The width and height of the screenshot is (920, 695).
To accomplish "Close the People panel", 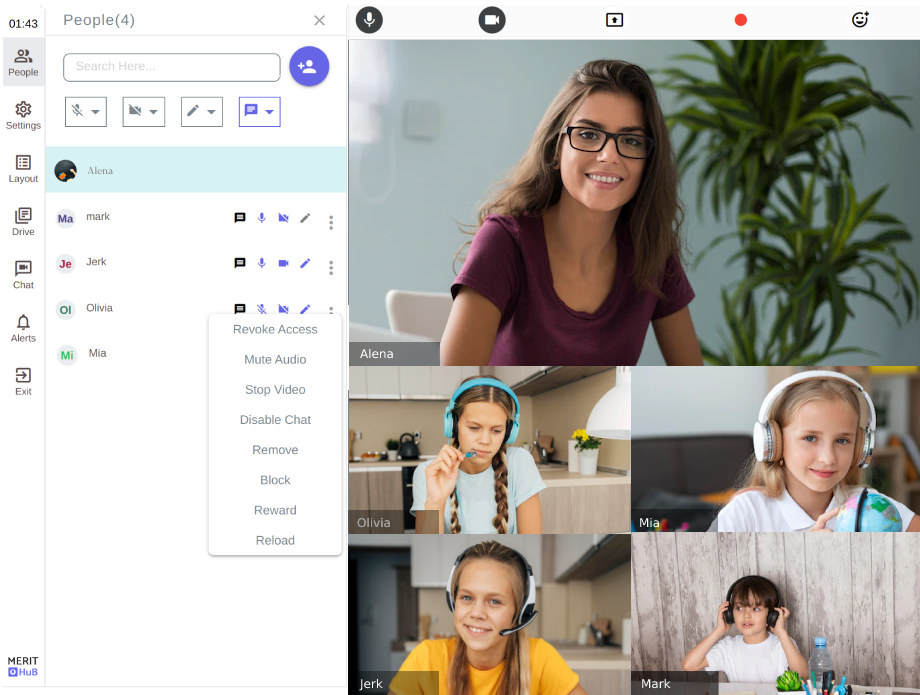I will (x=319, y=20).
